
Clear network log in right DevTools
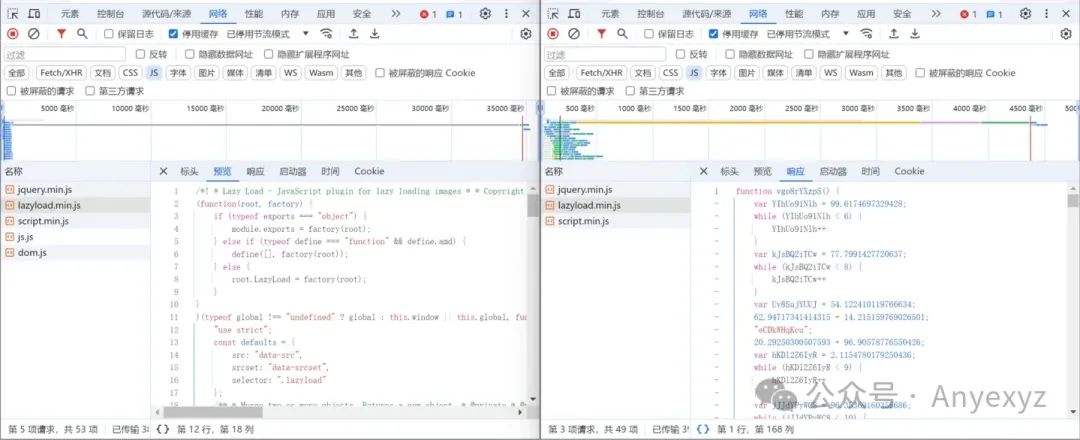pyautogui.click(x=574, y=34)
